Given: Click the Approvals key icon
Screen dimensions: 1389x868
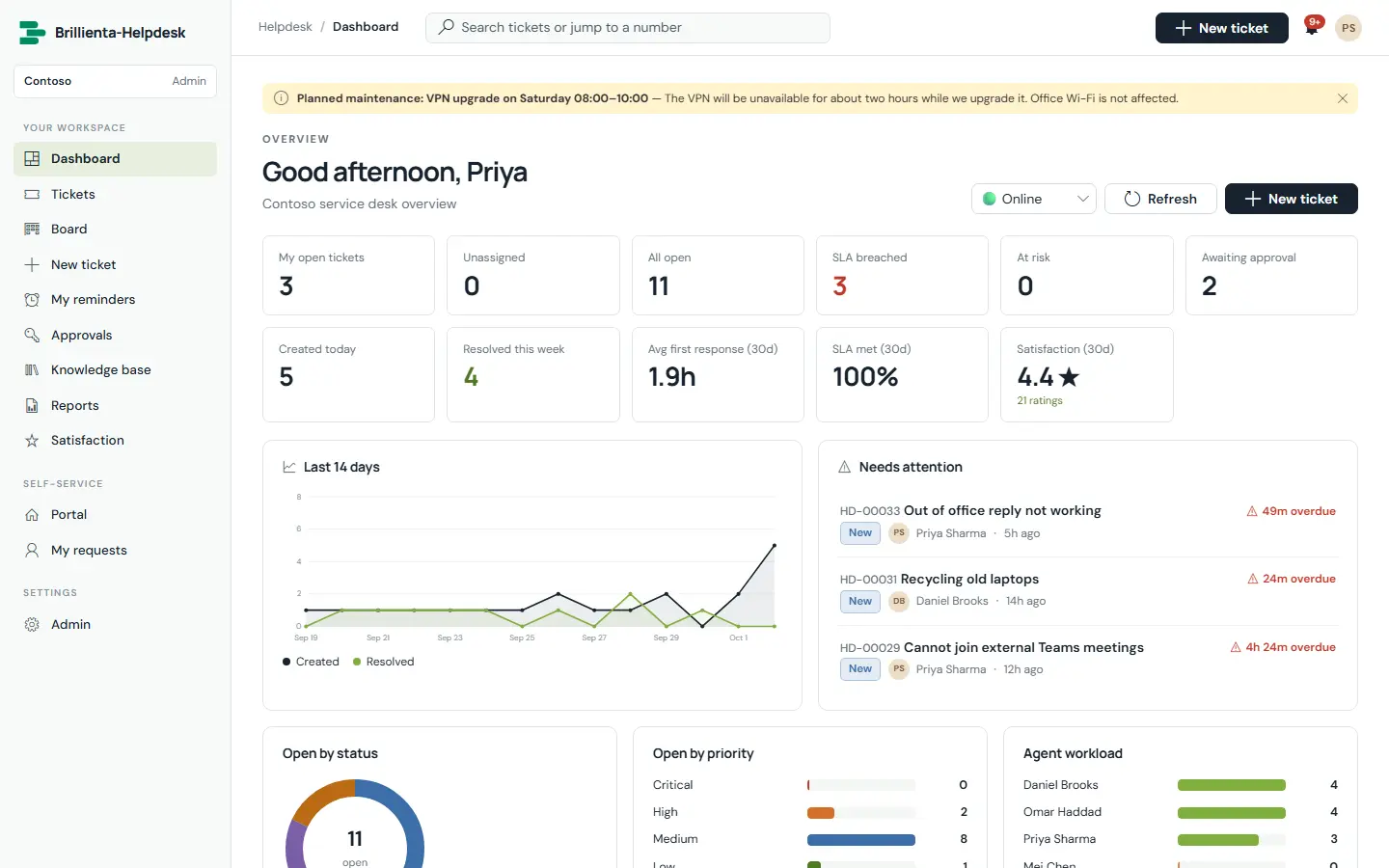Looking at the screenshot, I should pyautogui.click(x=32, y=336).
